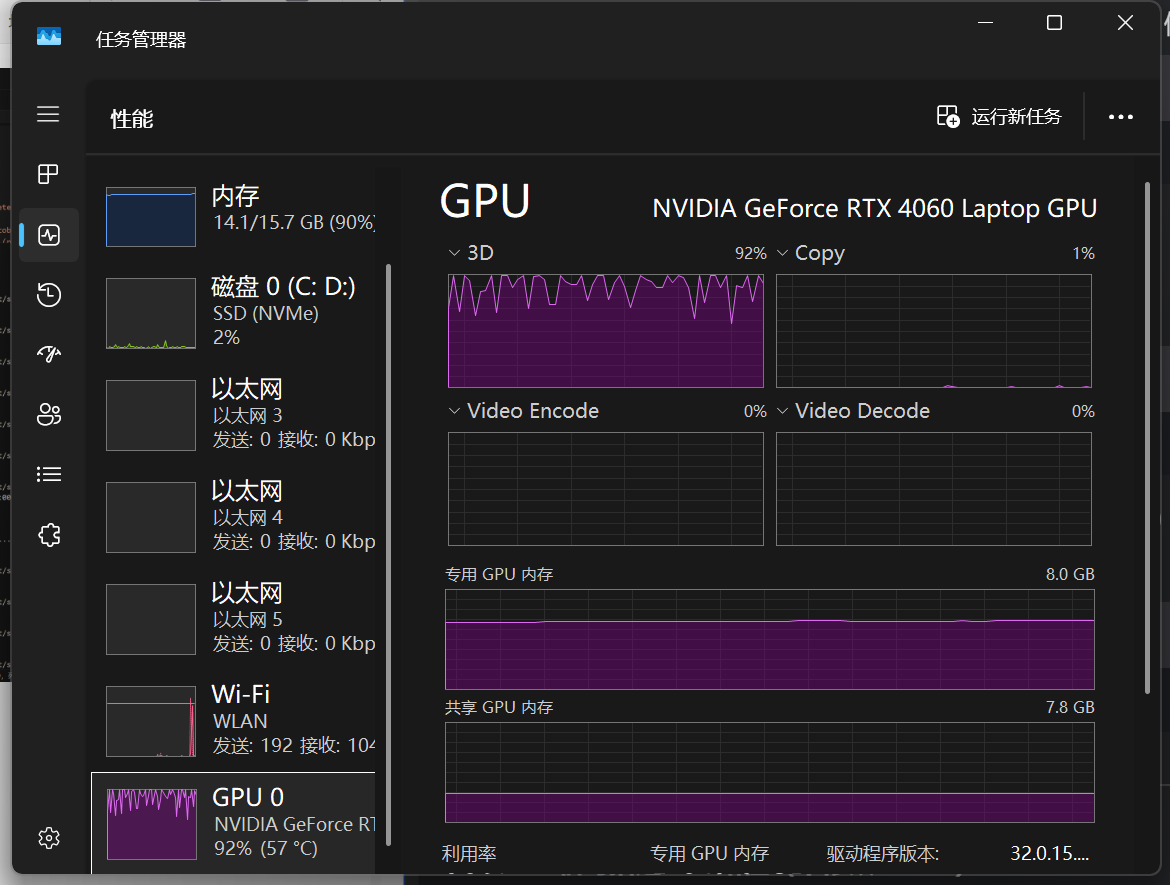Open the Startup apps page icon
1170x885 pixels.
pos(49,354)
